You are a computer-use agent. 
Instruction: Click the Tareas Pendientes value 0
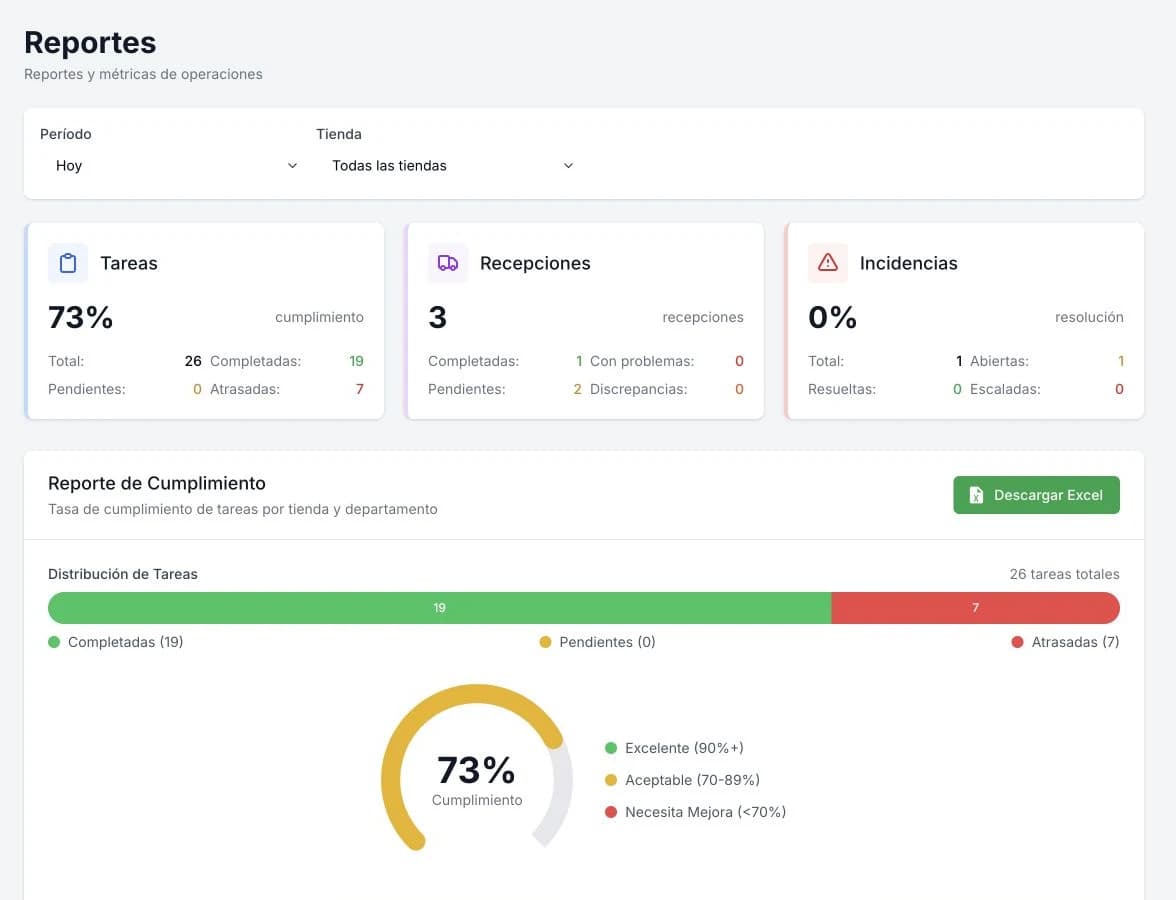(x=197, y=389)
